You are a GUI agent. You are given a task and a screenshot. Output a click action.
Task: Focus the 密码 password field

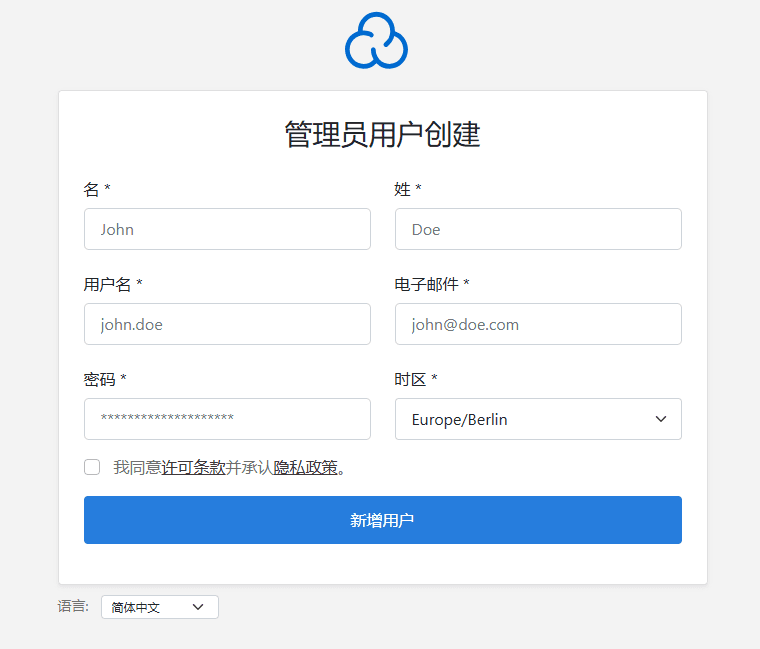(x=227, y=419)
